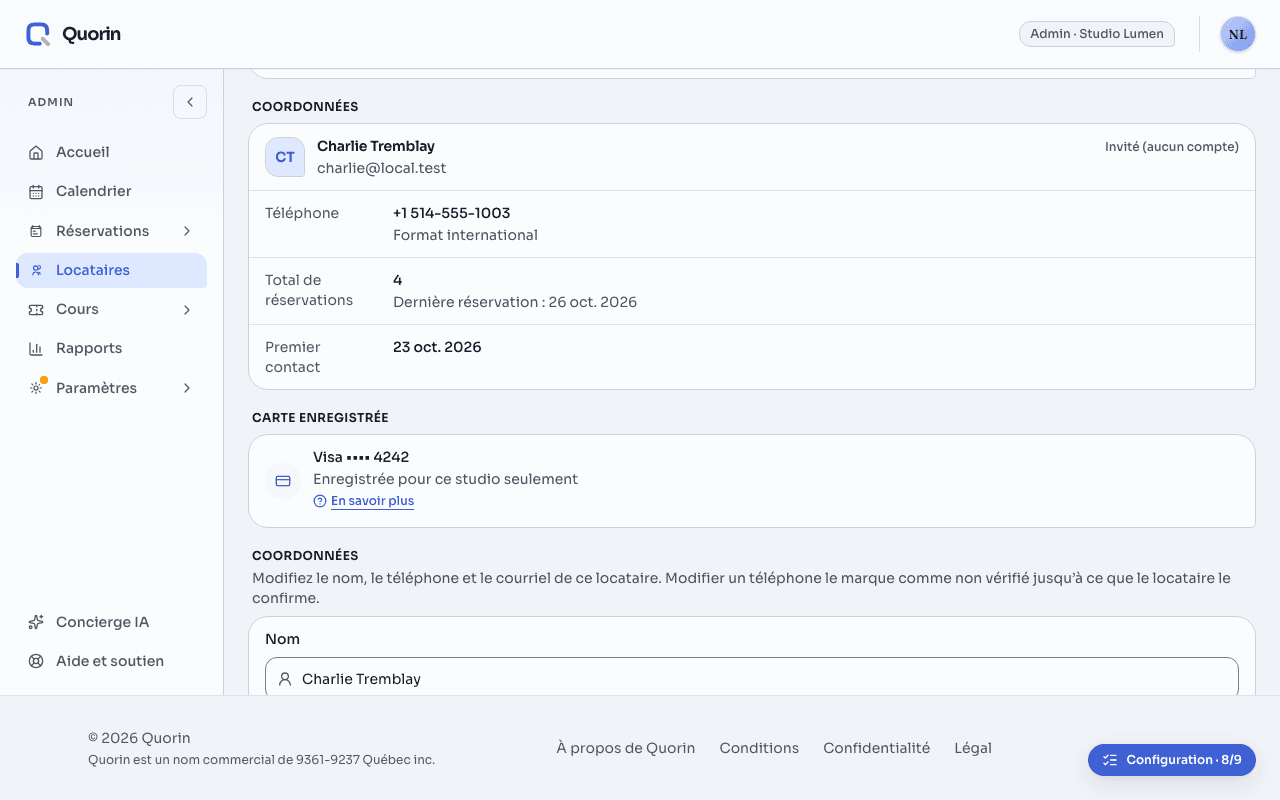Click the Calendrier calendar icon

tap(36, 192)
